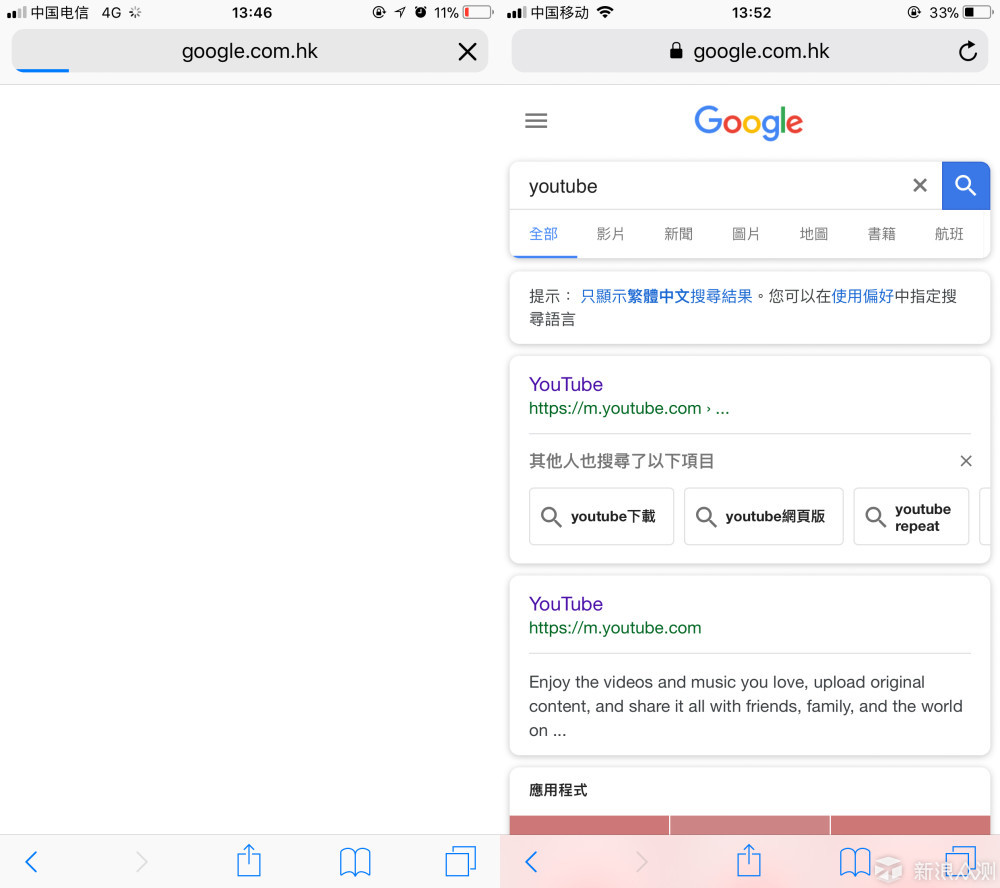Image resolution: width=1000 pixels, height=888 pixels.
Task: Open 只顯示繁體中文搜尋結果 link
Action: [666, 296]
